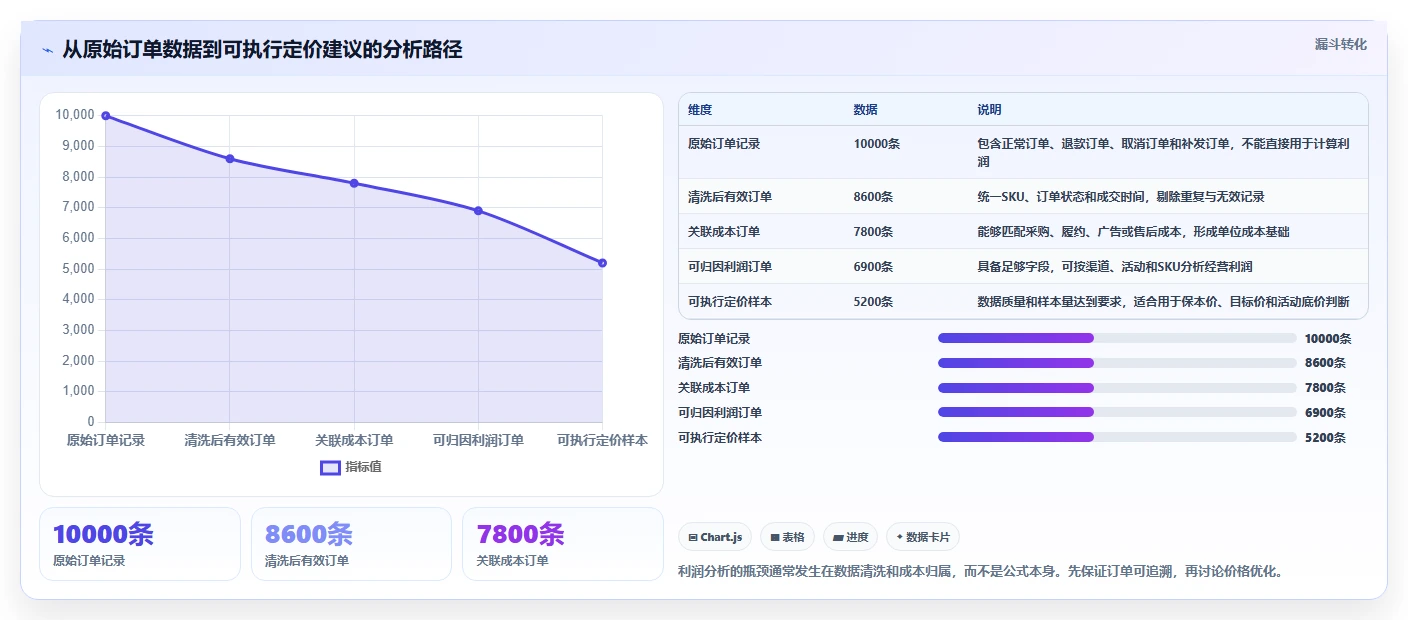The image size is (1408, 620).
Task: Click the progress bar for 清洗后有效订单
Action: tap(1117, 363)
